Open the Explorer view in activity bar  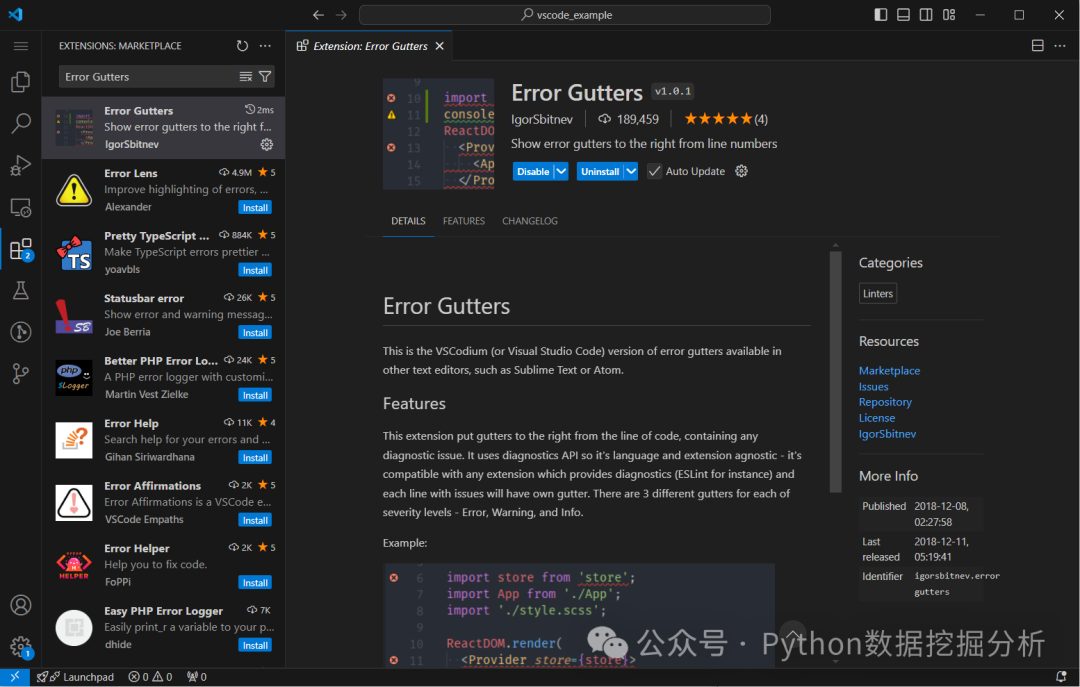[21, 82]
